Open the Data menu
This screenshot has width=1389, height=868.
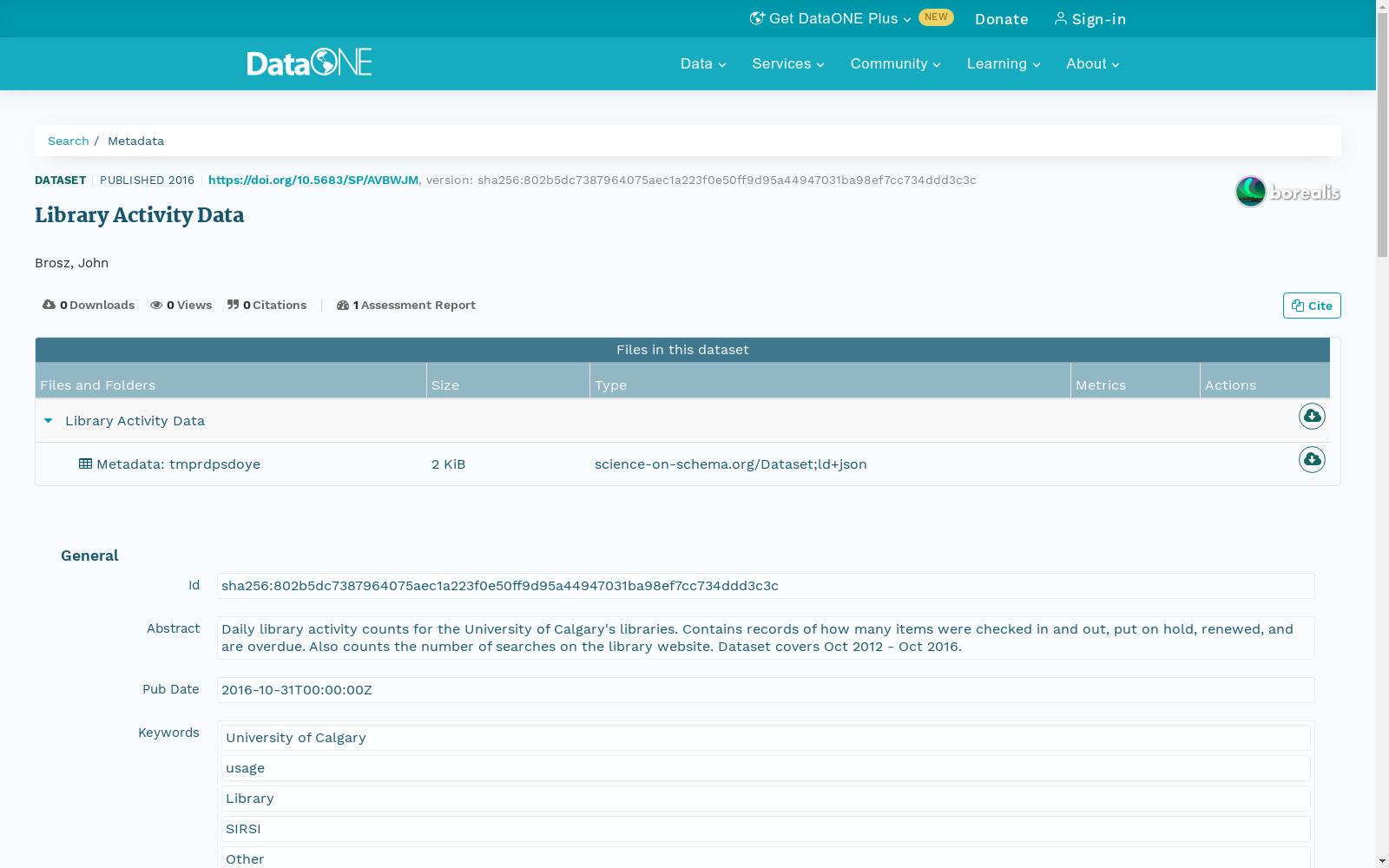coord(703,63)
